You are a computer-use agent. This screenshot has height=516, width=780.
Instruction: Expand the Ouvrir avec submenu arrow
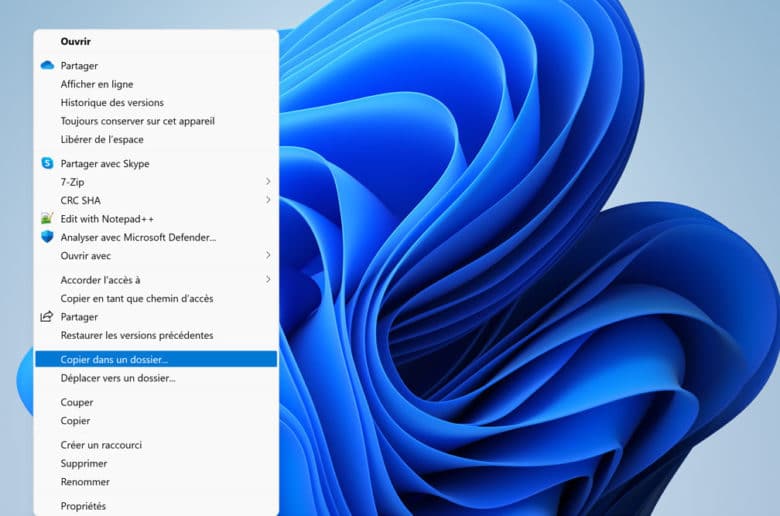pyautogui.click(x=268, y=255)
